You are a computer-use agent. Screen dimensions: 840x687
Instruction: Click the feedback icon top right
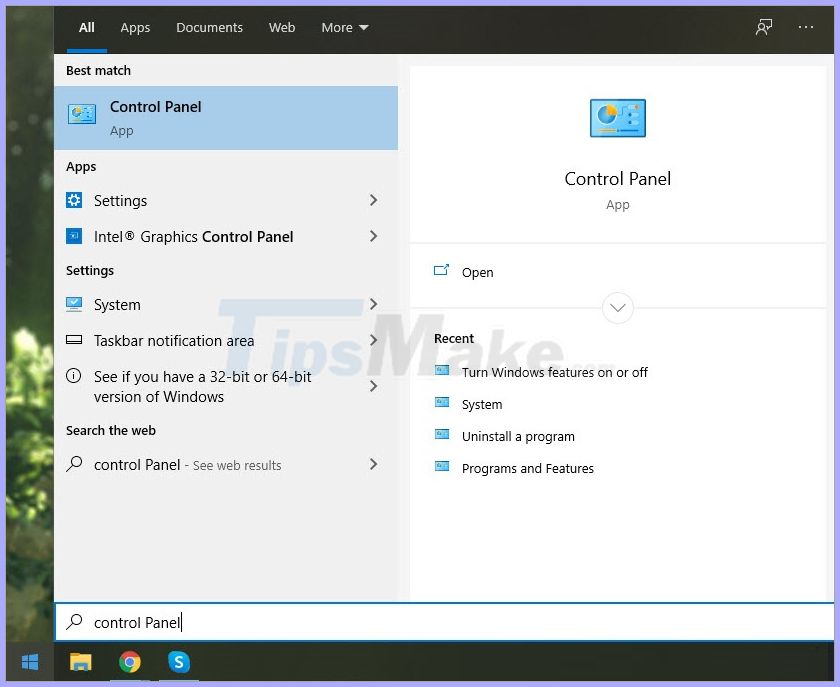(x=764, y=27)
